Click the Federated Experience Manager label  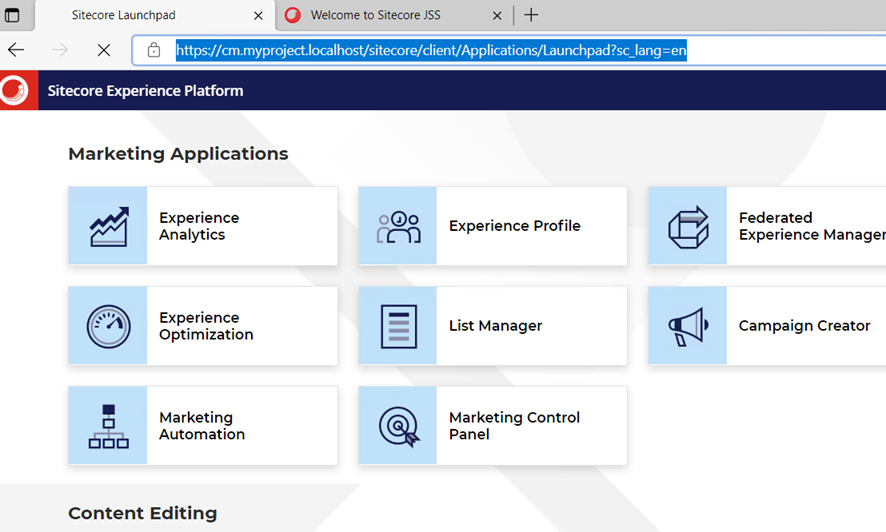click(812, 226)
